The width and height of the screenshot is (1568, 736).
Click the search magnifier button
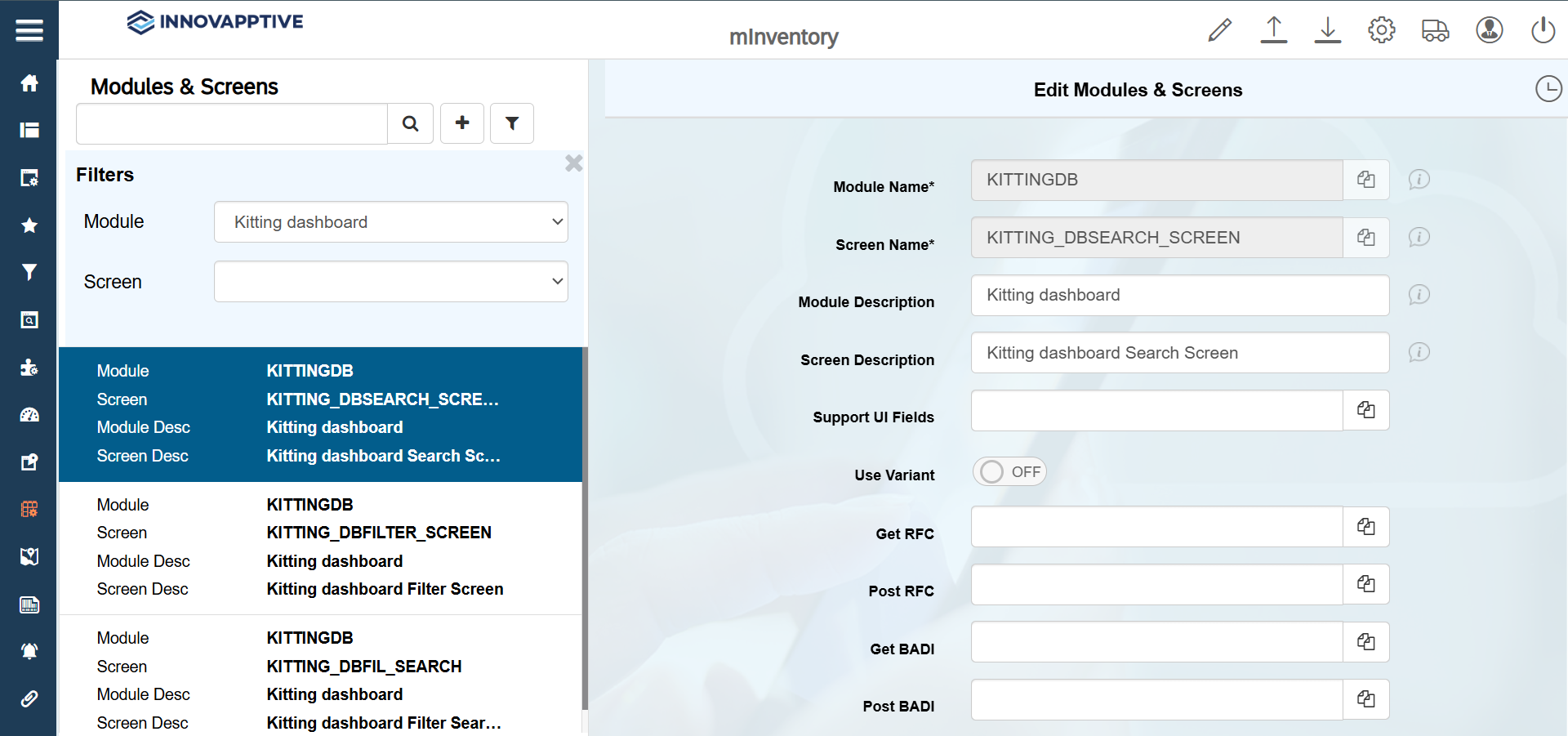410,123
